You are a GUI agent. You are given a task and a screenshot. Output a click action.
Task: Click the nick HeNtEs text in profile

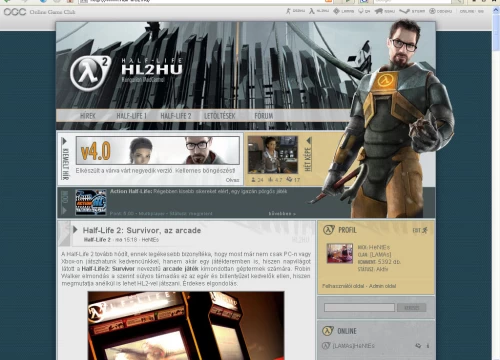pos(379,247)
